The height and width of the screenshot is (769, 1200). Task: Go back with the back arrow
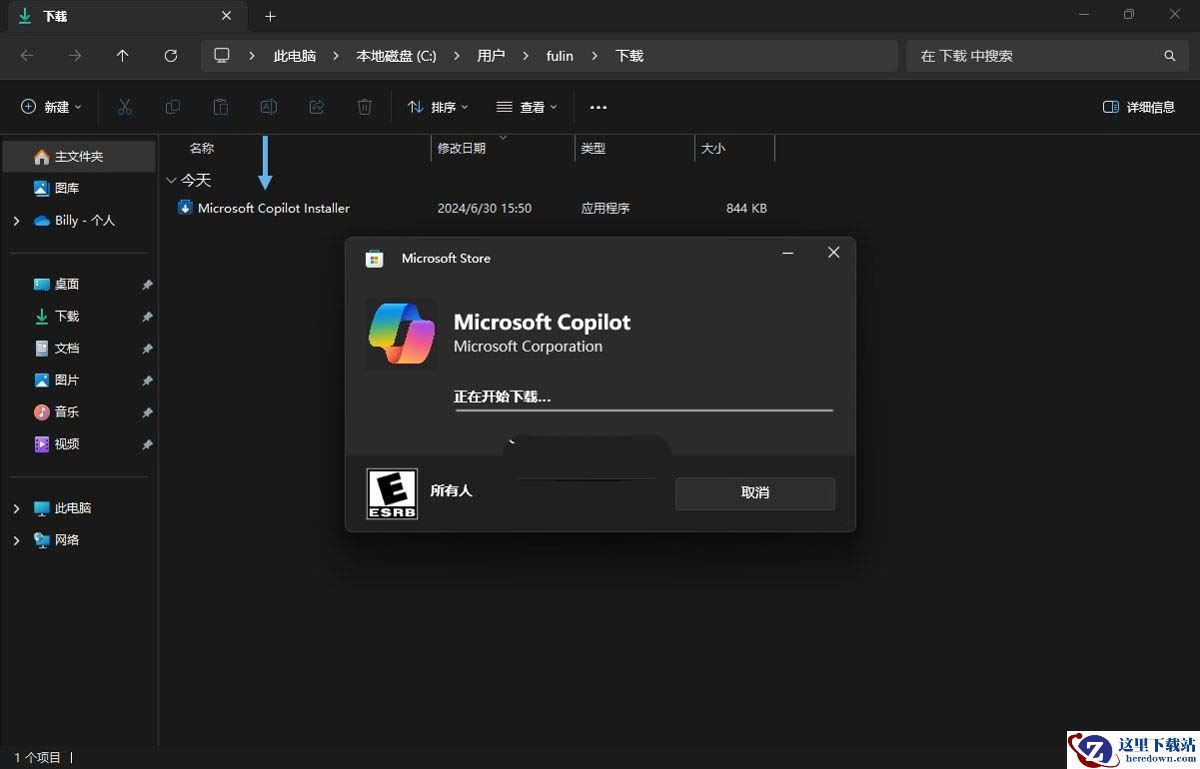27,56
